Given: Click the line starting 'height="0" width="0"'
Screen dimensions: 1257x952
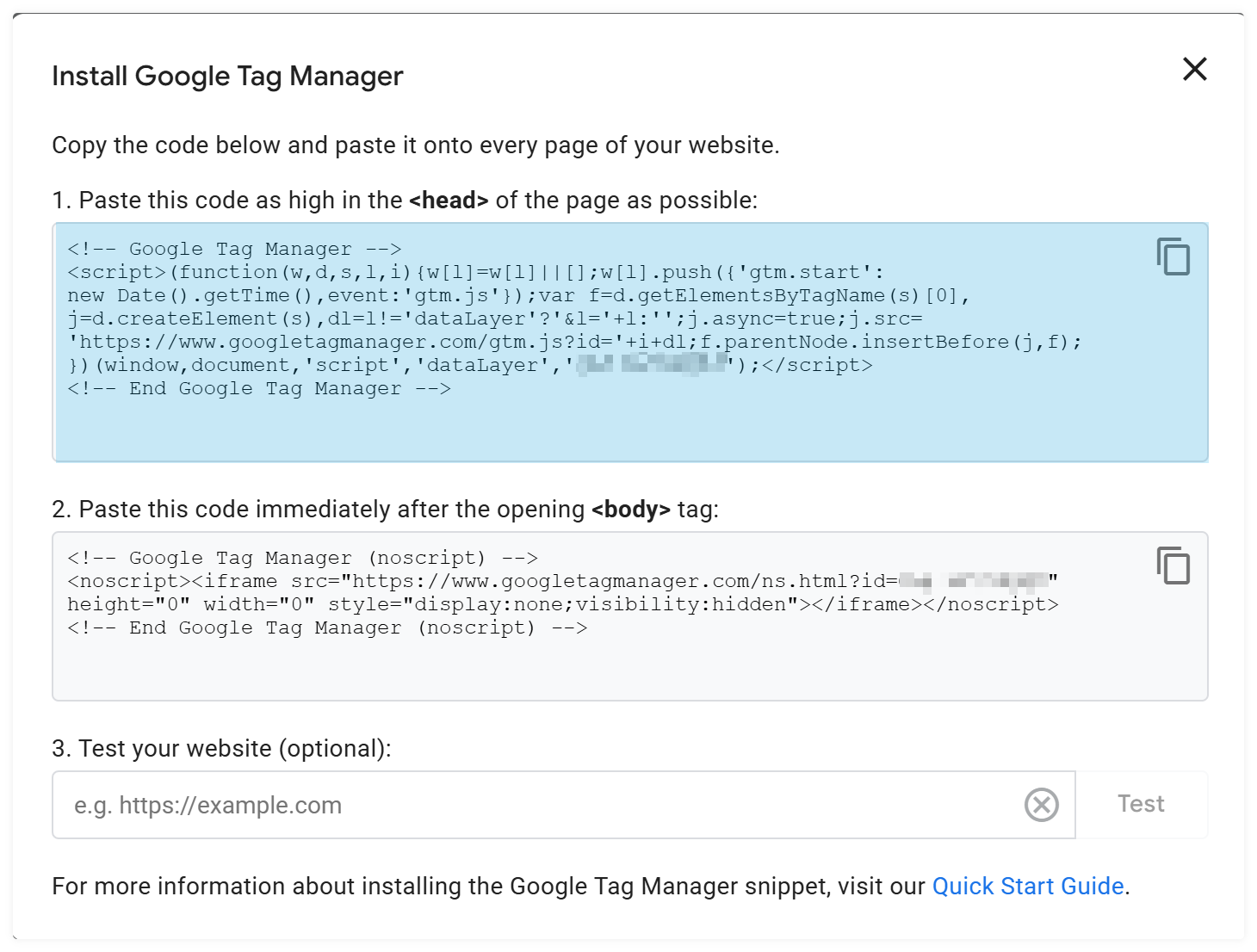Looking at the screenshot, I should pyautogui.click(x=563, y=604).
